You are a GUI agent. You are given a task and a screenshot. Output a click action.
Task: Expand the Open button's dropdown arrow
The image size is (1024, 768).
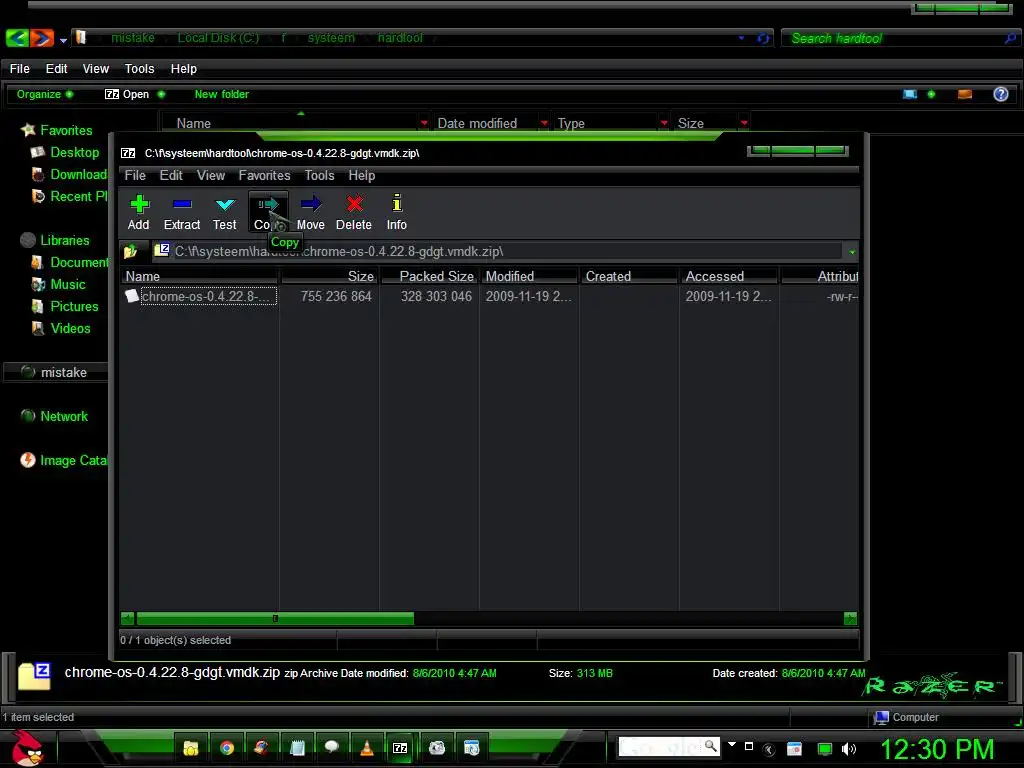161,94
